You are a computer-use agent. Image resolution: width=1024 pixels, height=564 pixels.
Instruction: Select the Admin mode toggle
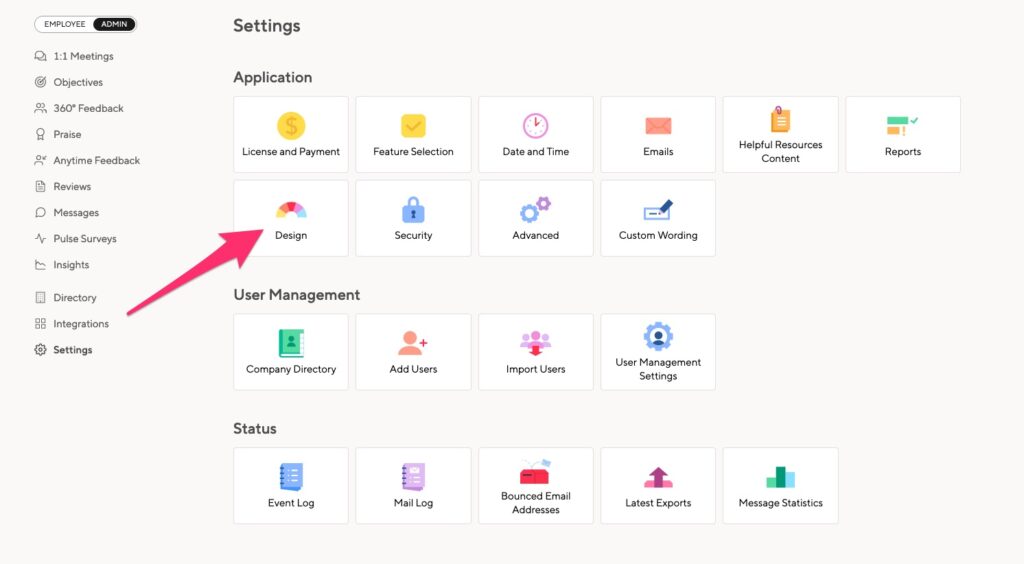click(x=114, y=24)
